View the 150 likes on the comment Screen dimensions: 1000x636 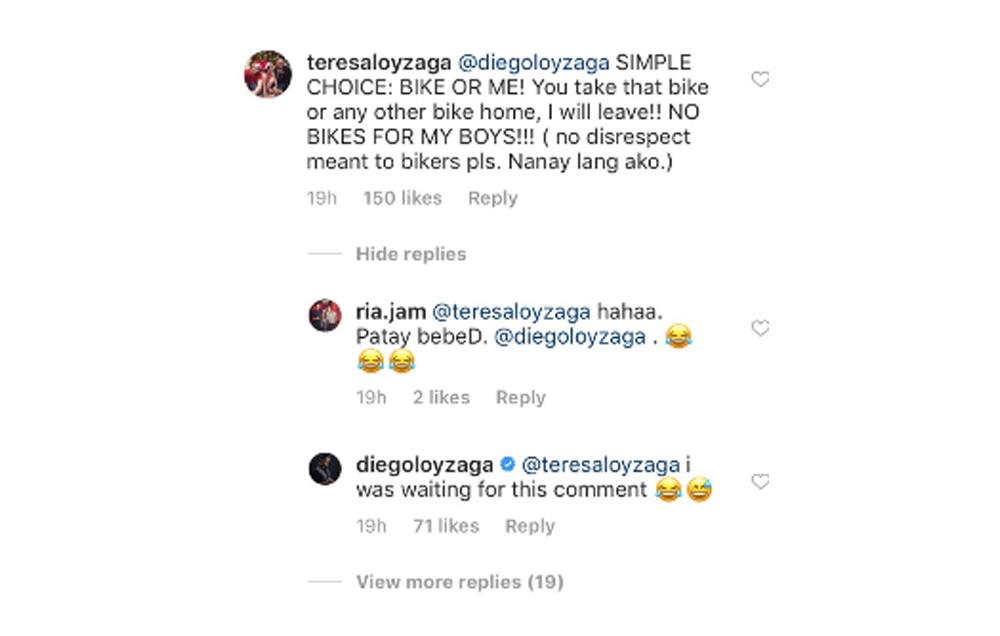(x=402, y=198)
